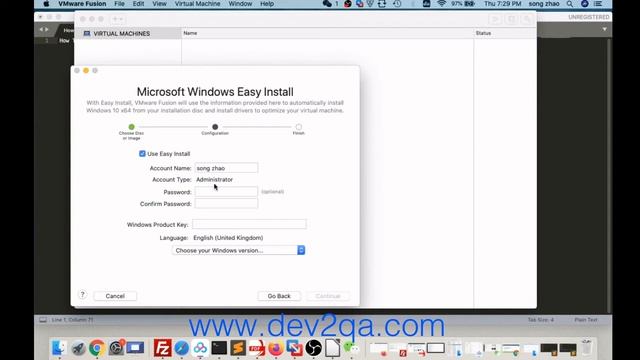This screenshot has height=360, width=640.
Task: Open Finder from the Dock
Action: point(59,348)
